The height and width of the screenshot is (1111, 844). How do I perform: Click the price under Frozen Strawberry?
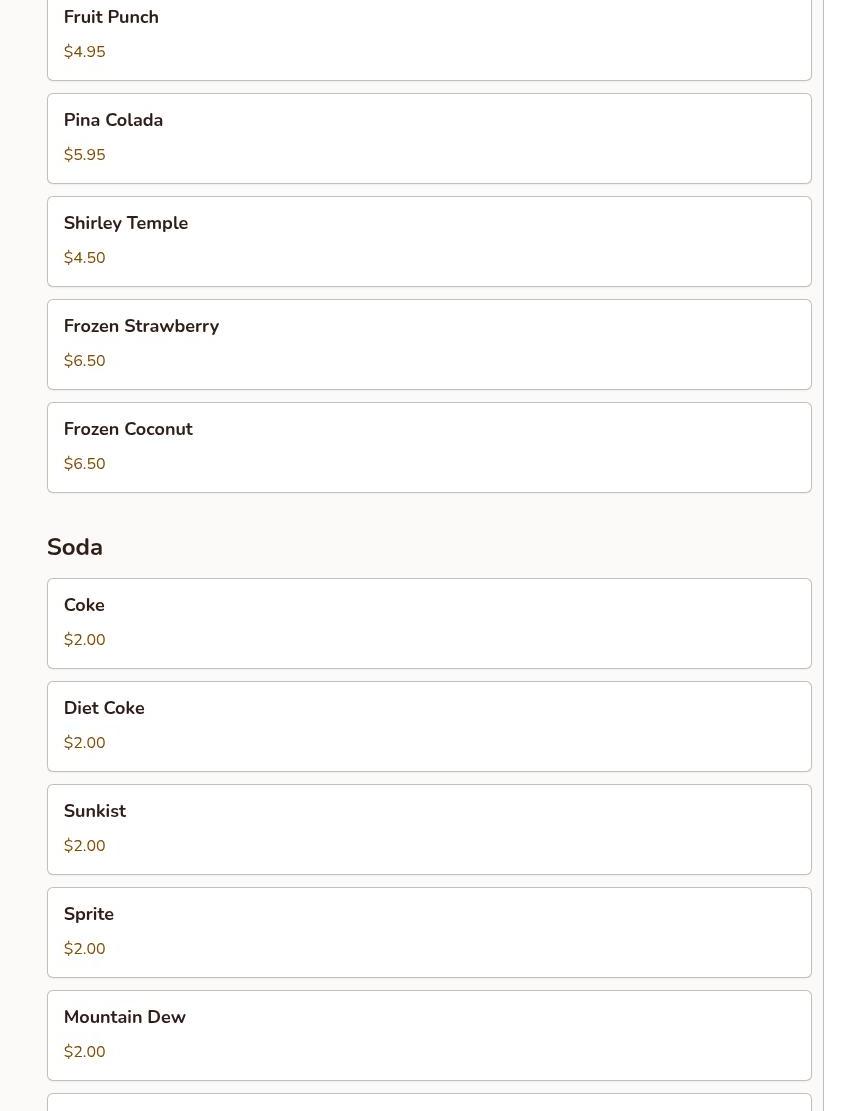pyautogui.click(x=84, y=361)
